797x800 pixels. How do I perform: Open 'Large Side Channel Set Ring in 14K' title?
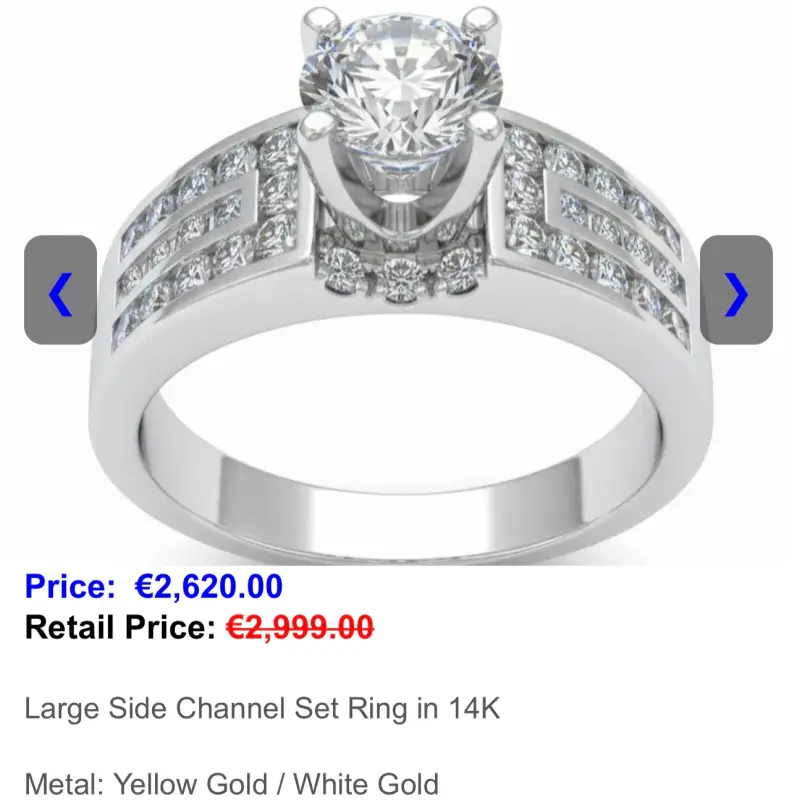[262, 709]
